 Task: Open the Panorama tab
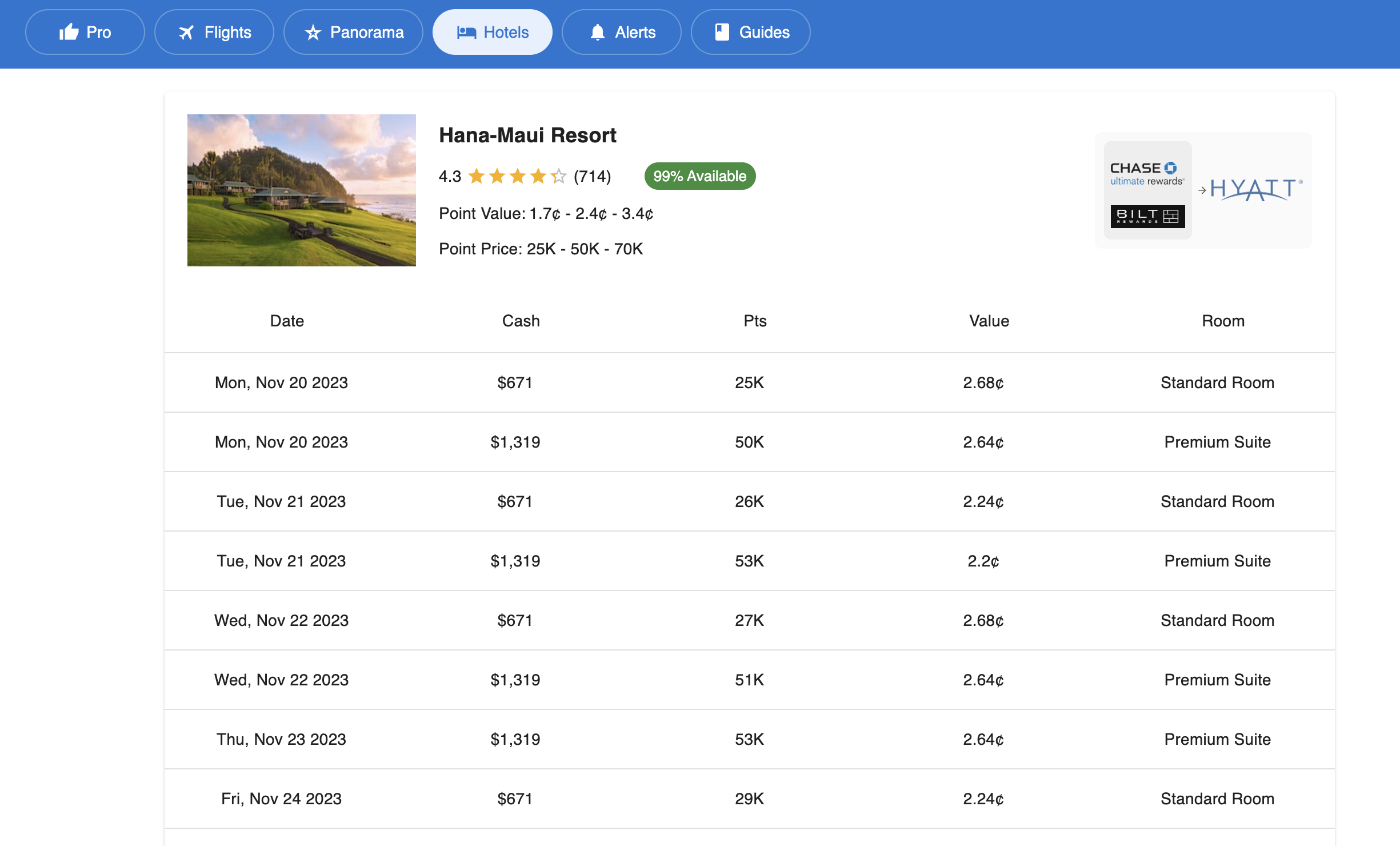(x=353, y=32)
